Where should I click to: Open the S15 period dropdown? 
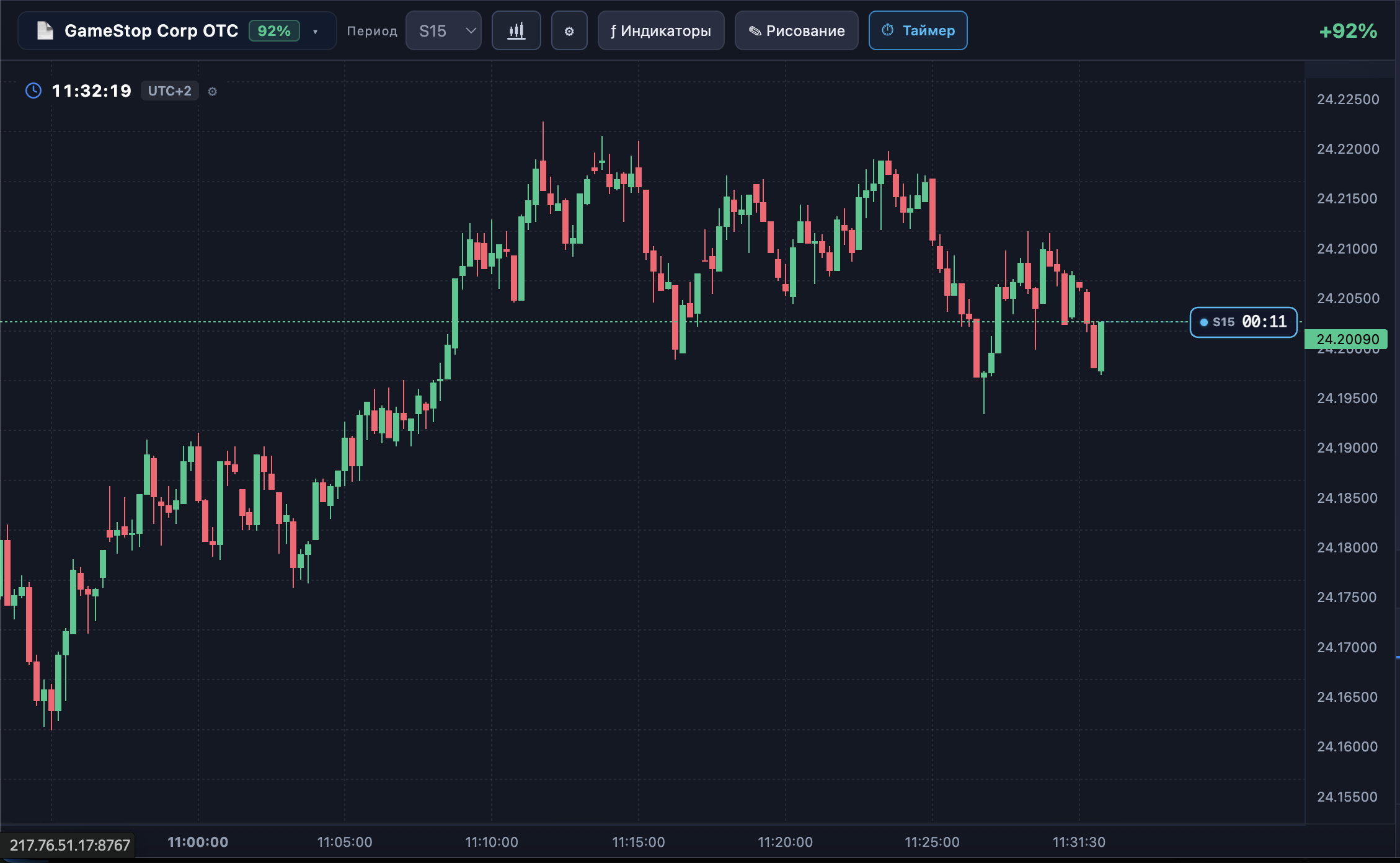pos(443,30)
